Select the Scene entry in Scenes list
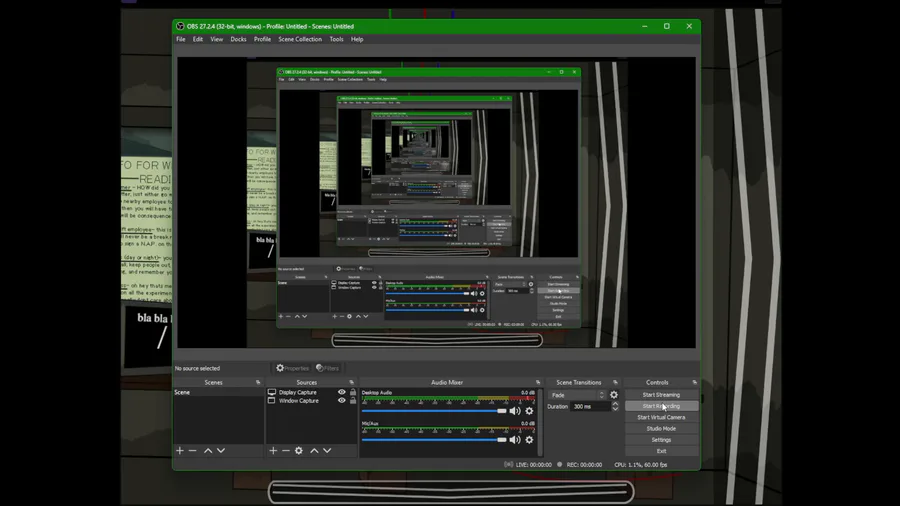Image resolution: width=900 pixels, height=506 pixels. (218, 392)
